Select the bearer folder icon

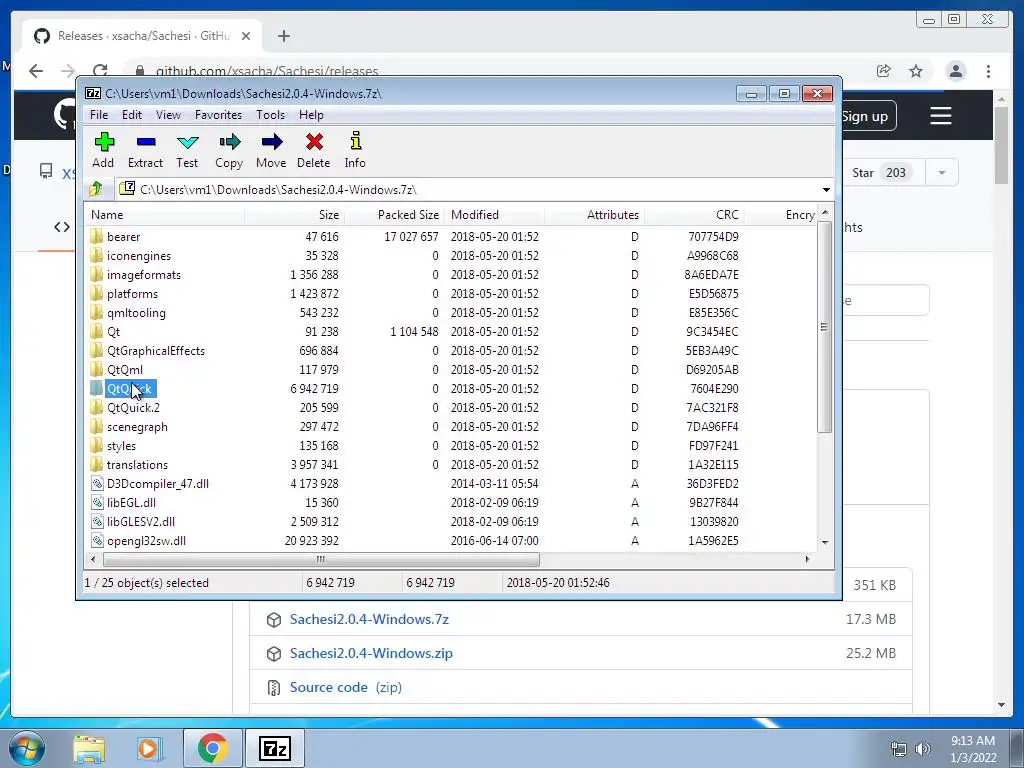[97, 236]
